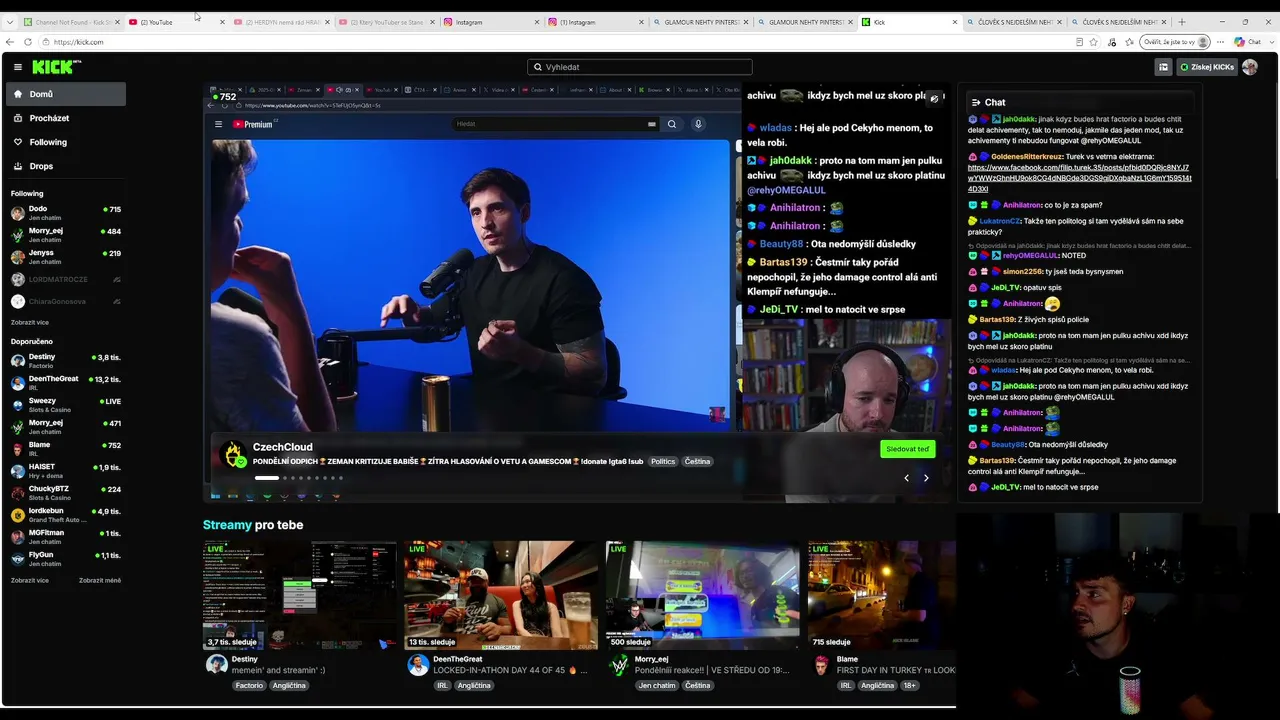Focus the Vyhledat search field

(x=639, y=67)
